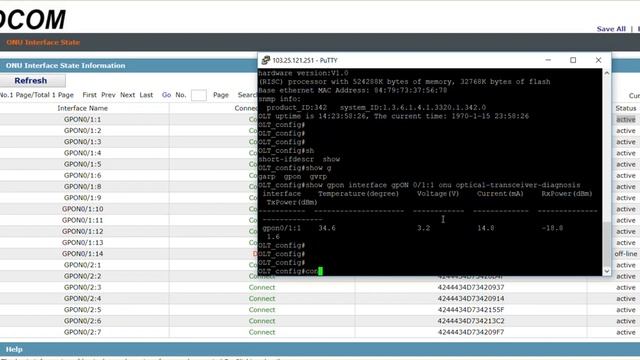Click the active status for GPON0/1:1
640x360 pixels.
click(626, 120)
